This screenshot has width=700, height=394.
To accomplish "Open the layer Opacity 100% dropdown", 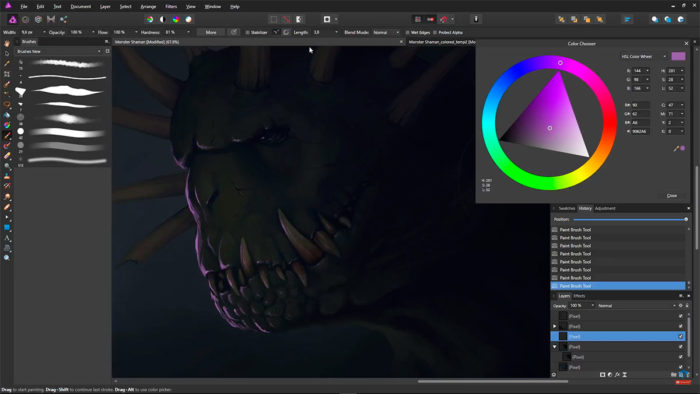I will [x=593, y=306].
